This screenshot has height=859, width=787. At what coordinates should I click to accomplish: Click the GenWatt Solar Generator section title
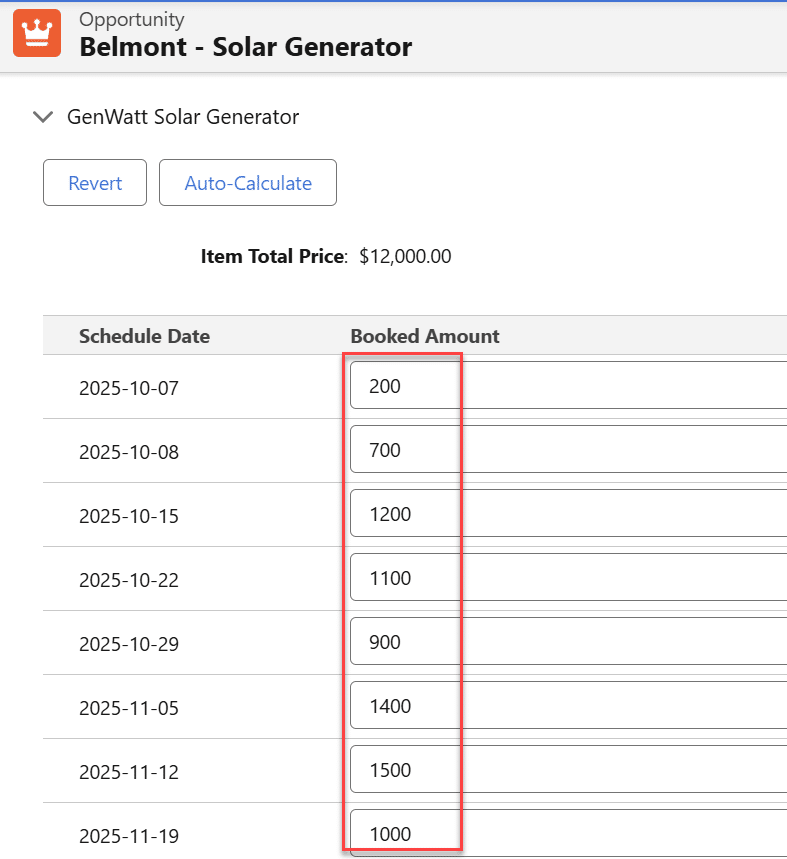point(183,117)
